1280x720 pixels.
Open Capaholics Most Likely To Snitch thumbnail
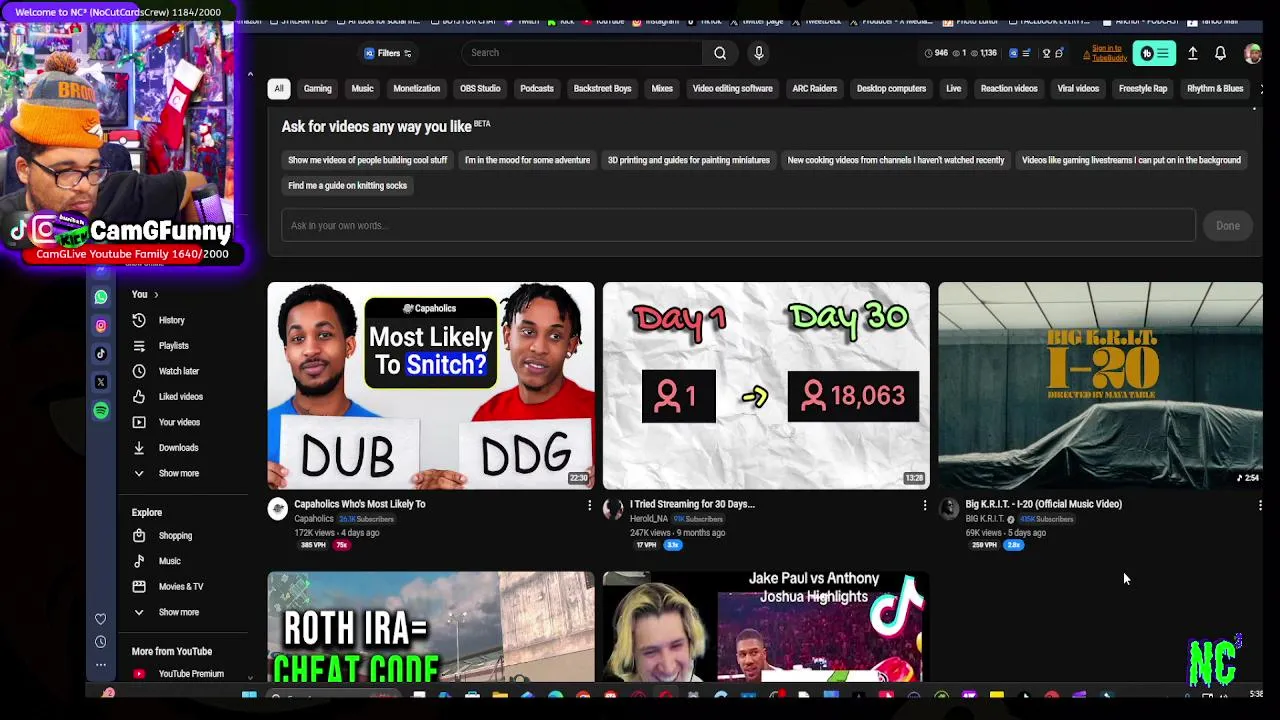click(x=431, y=386)
